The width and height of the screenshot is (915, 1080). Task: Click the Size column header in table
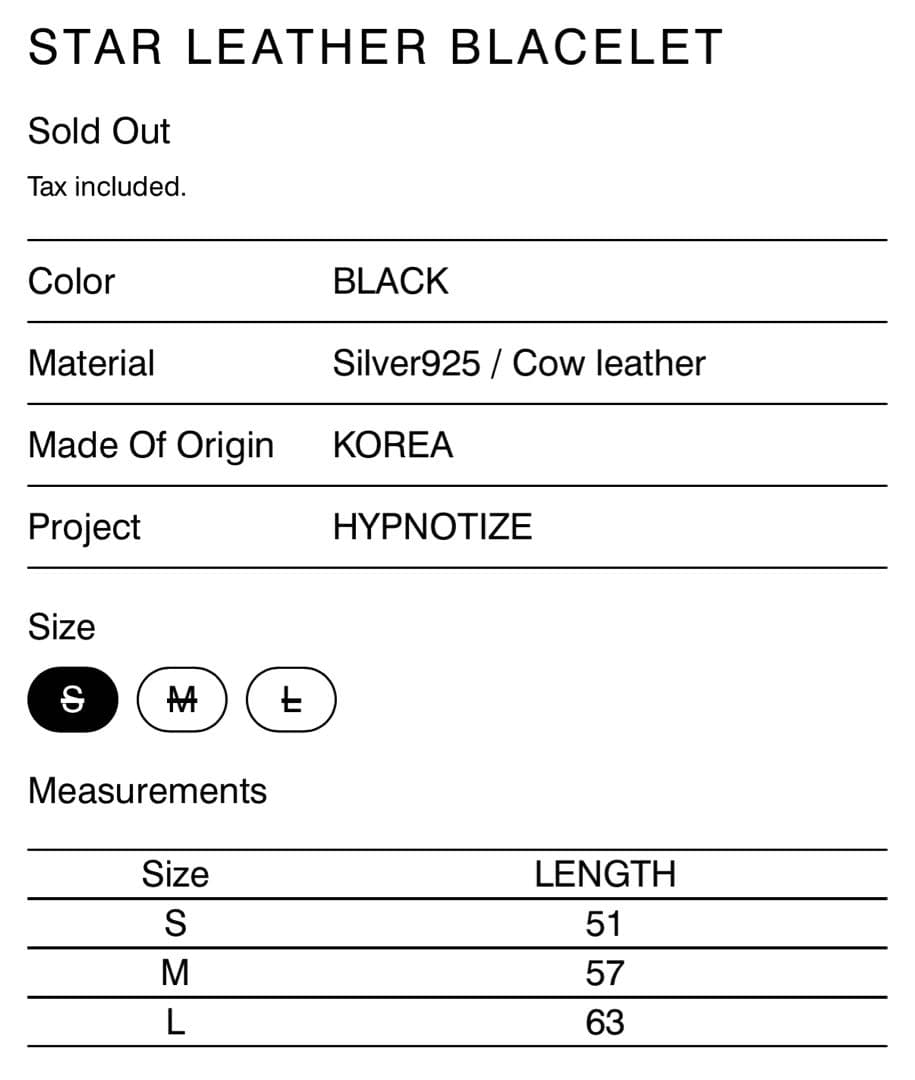coord(175,874)
